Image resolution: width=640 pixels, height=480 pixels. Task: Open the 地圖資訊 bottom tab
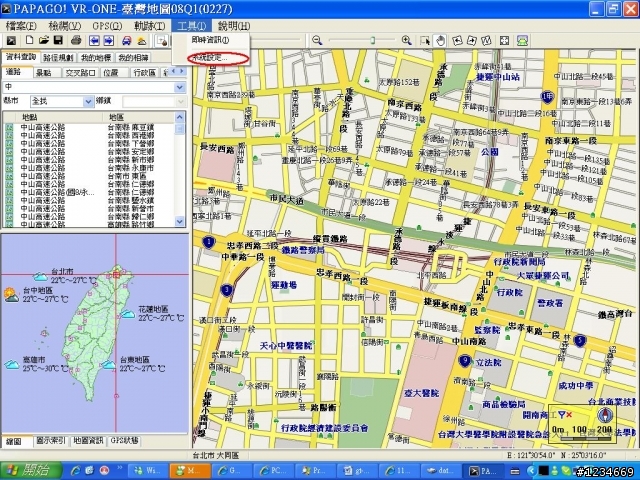coord(88,441)
